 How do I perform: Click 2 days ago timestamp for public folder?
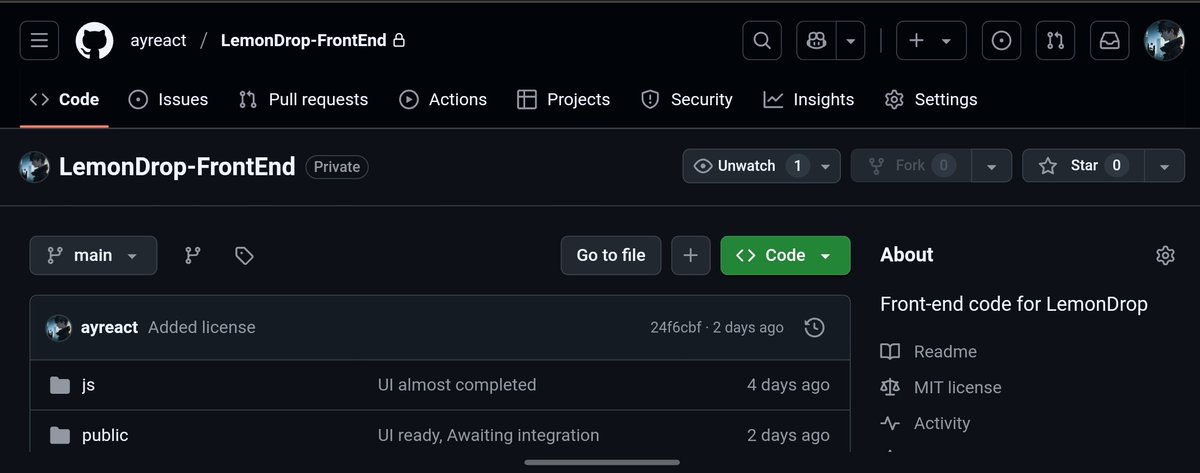[788, 435]
